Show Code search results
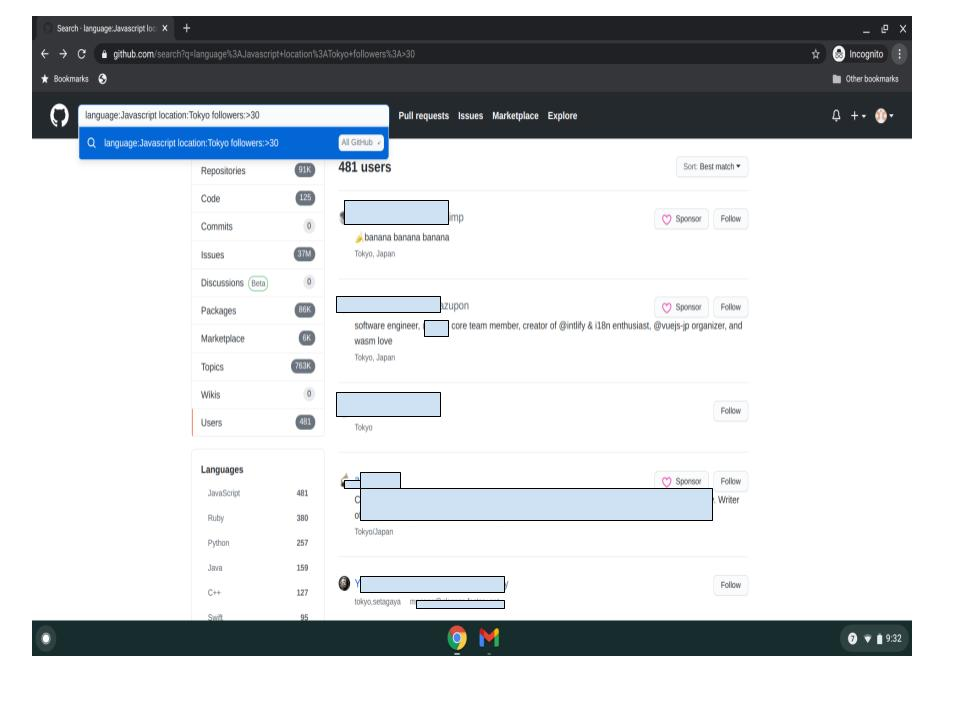960x720 pixels. pyautogui.click(x=258, y=198)
